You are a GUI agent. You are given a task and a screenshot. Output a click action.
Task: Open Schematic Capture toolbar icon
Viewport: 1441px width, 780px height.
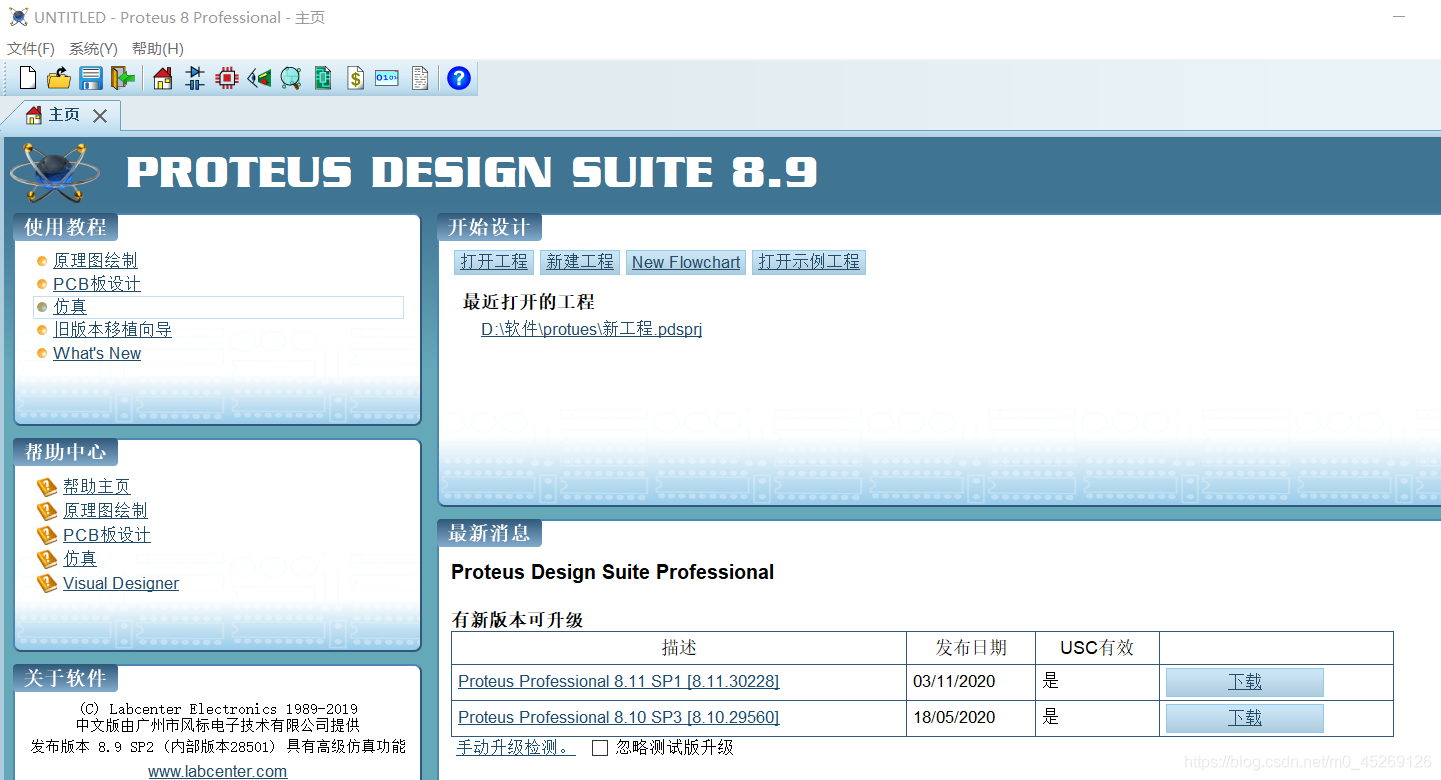click(x=195, y=77)
